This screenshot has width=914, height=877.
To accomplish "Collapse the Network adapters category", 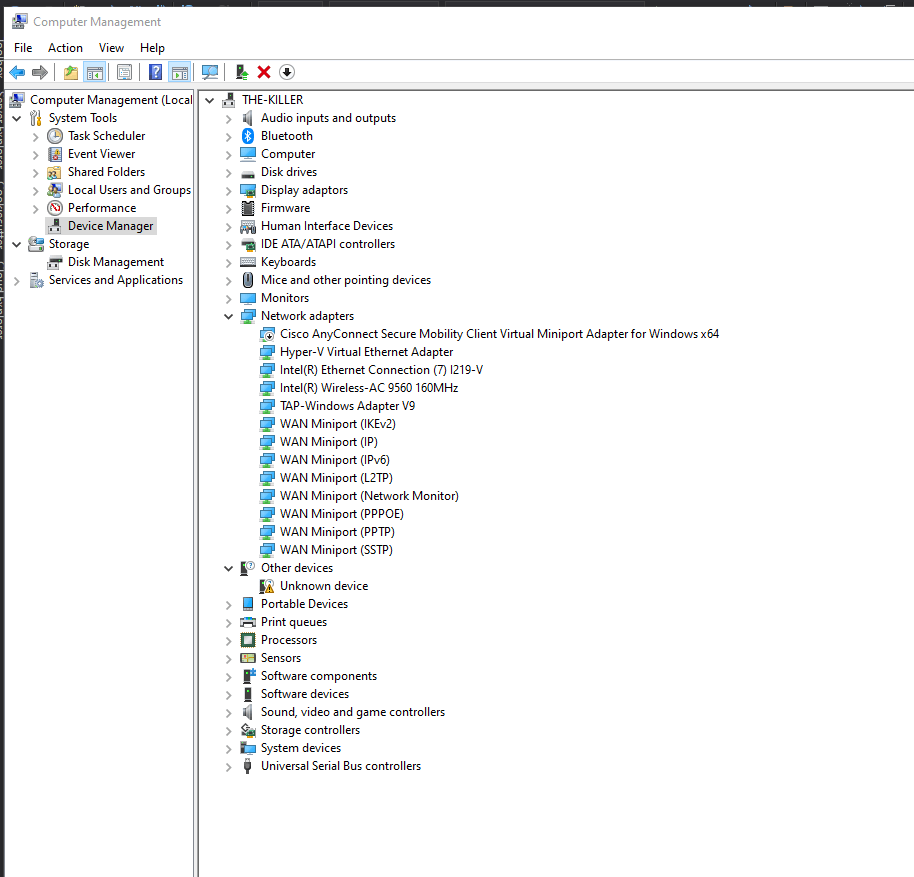I will pos(228,316).
